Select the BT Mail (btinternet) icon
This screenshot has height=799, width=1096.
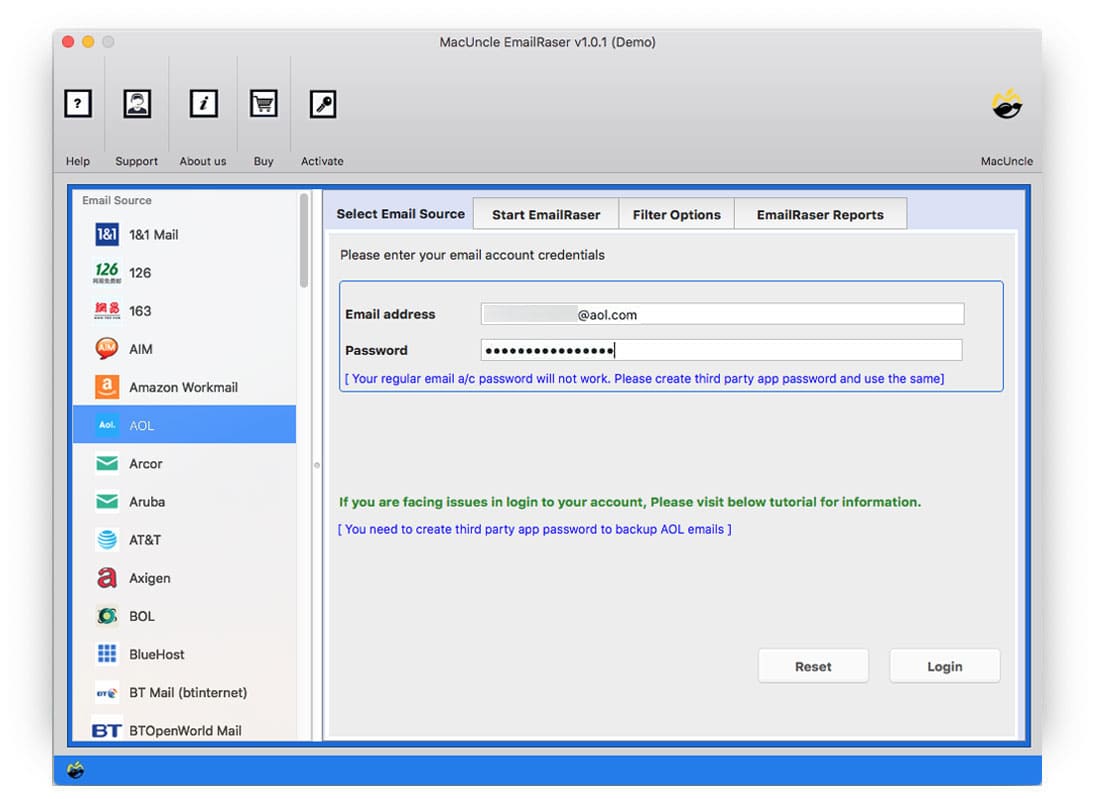click(107, 693)
